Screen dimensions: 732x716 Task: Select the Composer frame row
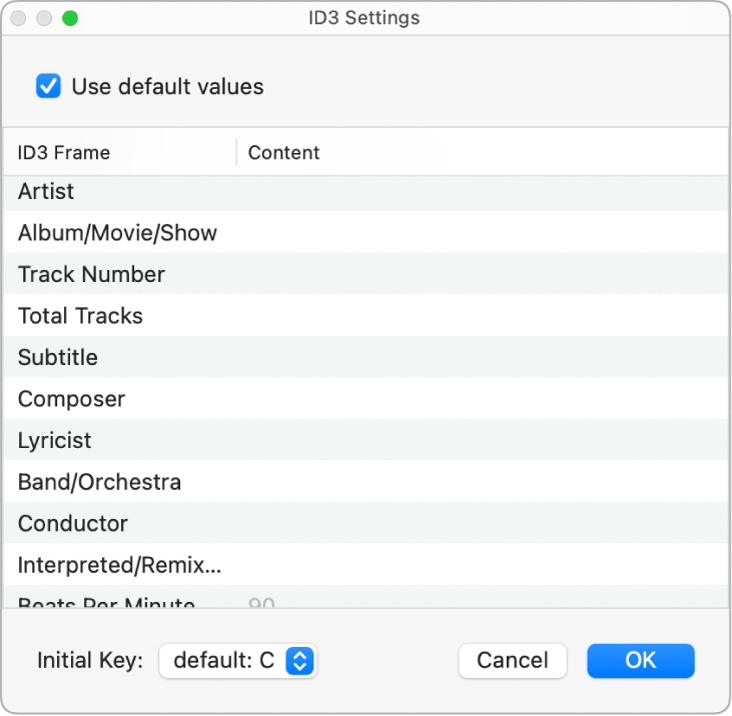coord(71,399)
